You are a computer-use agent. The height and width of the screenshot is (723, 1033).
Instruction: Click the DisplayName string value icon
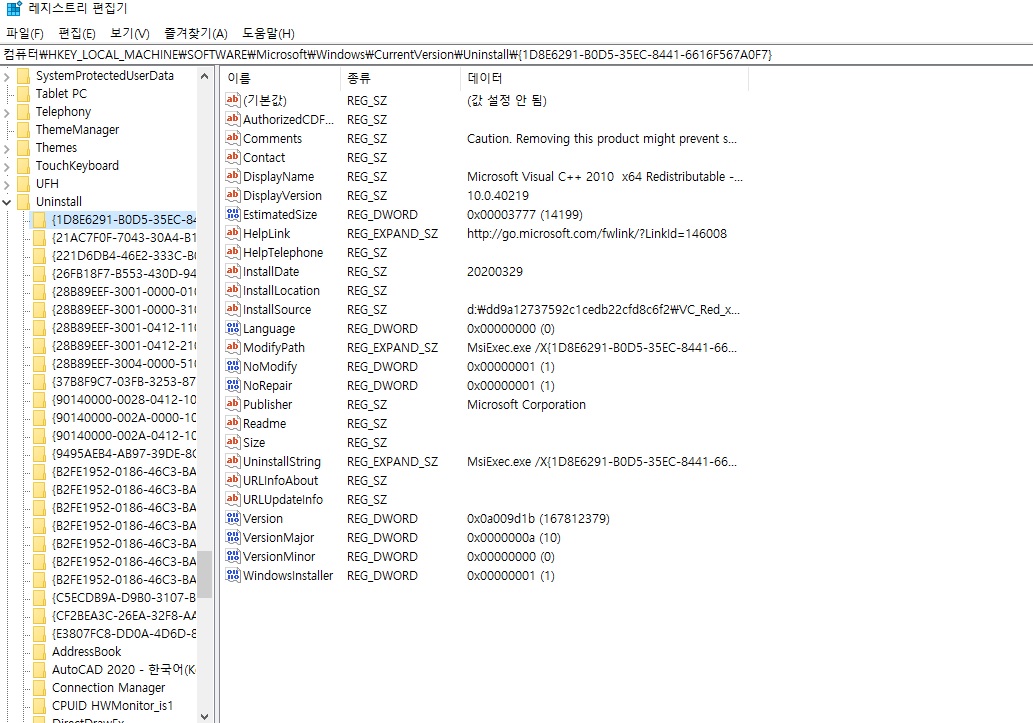point(233,177)
